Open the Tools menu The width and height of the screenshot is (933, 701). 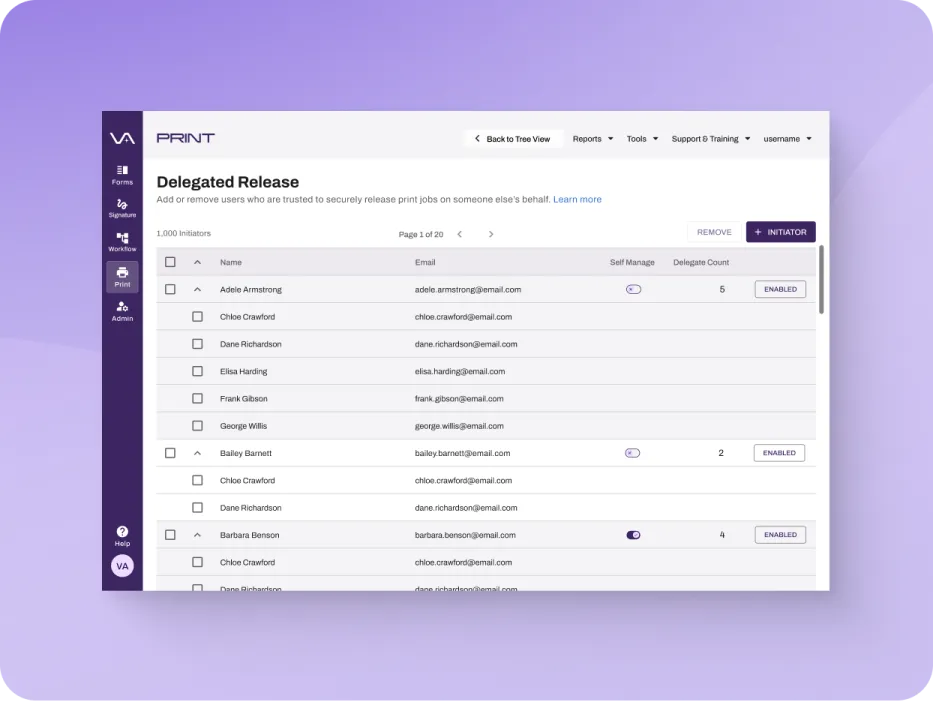coord(642,139)
